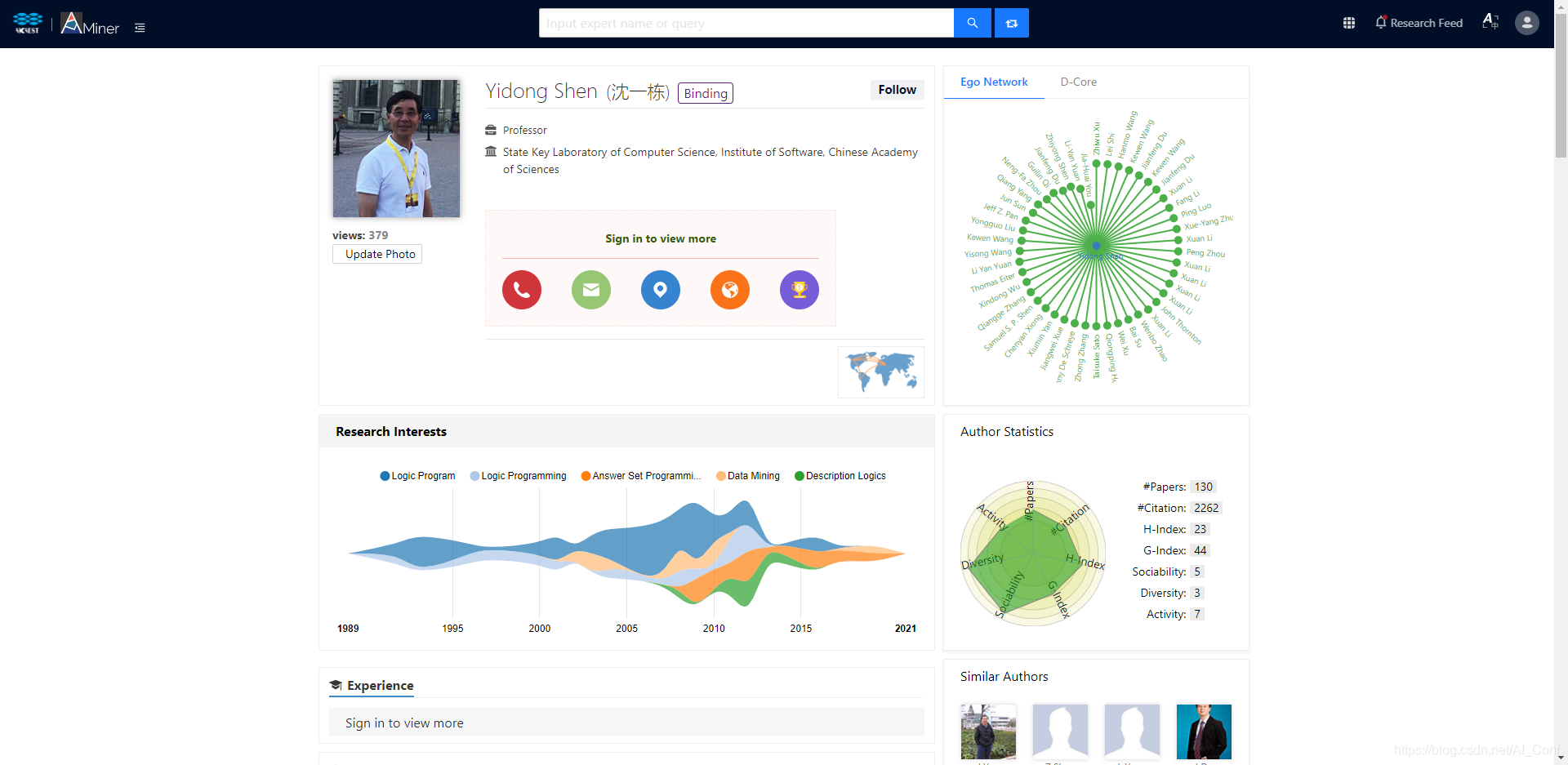Click the Yidong Shen profile photo

click(396, 149)
